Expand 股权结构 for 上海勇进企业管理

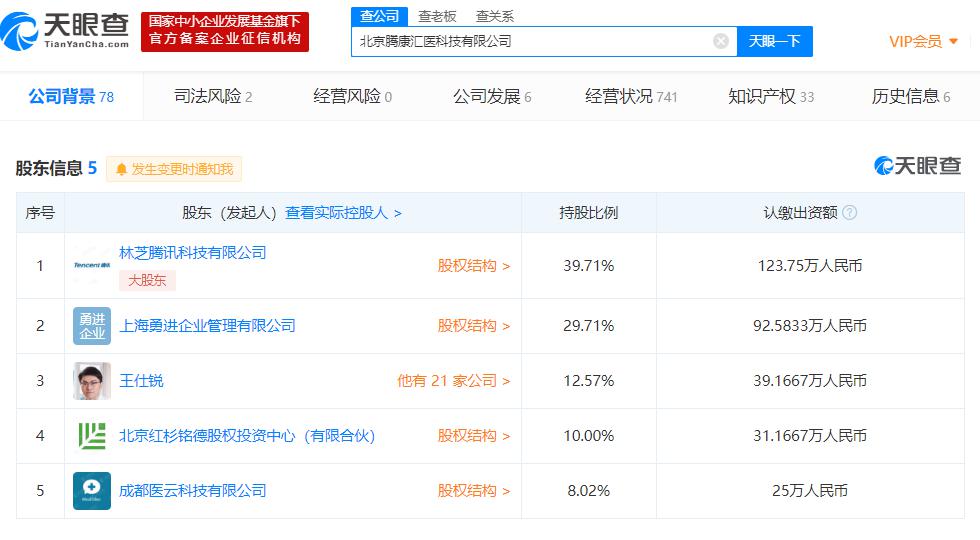pos(474,326)
